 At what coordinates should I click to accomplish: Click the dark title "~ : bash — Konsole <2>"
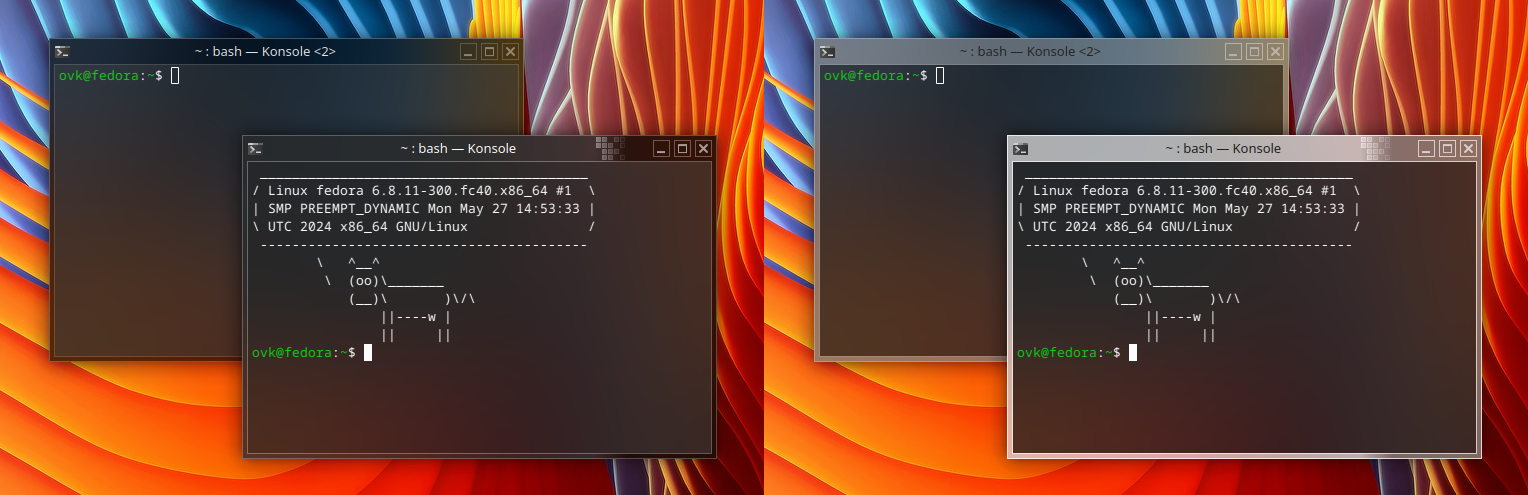tap(265, 51)
